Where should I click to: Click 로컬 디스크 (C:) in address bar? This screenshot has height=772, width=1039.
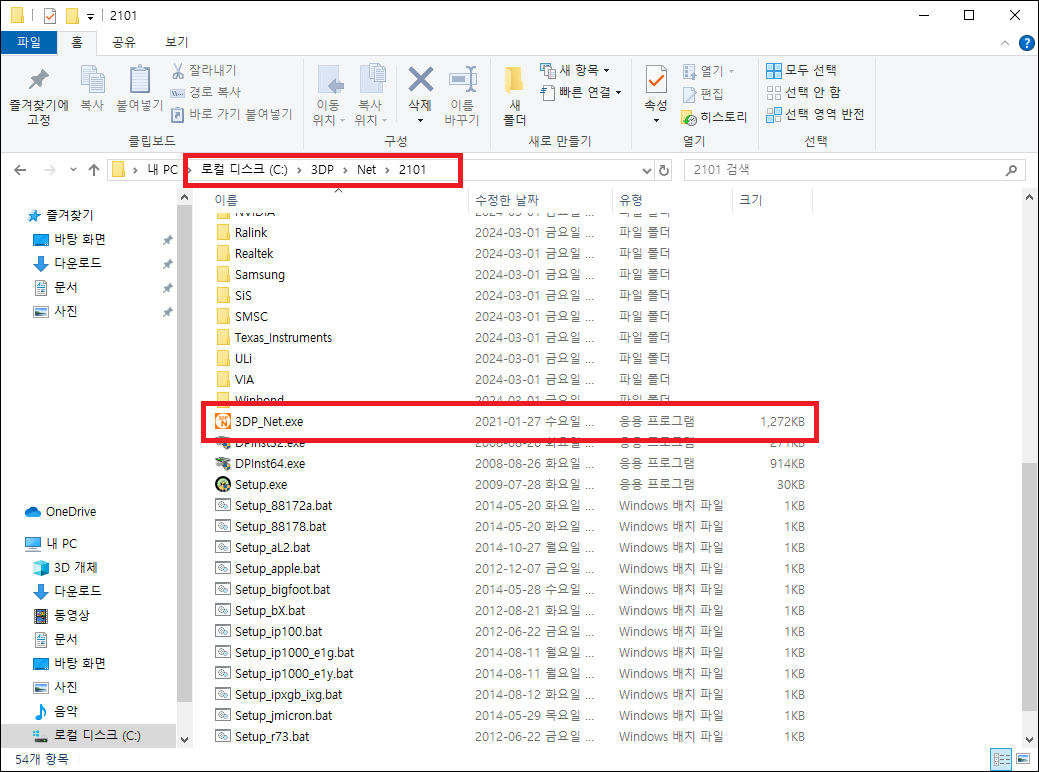245,170
